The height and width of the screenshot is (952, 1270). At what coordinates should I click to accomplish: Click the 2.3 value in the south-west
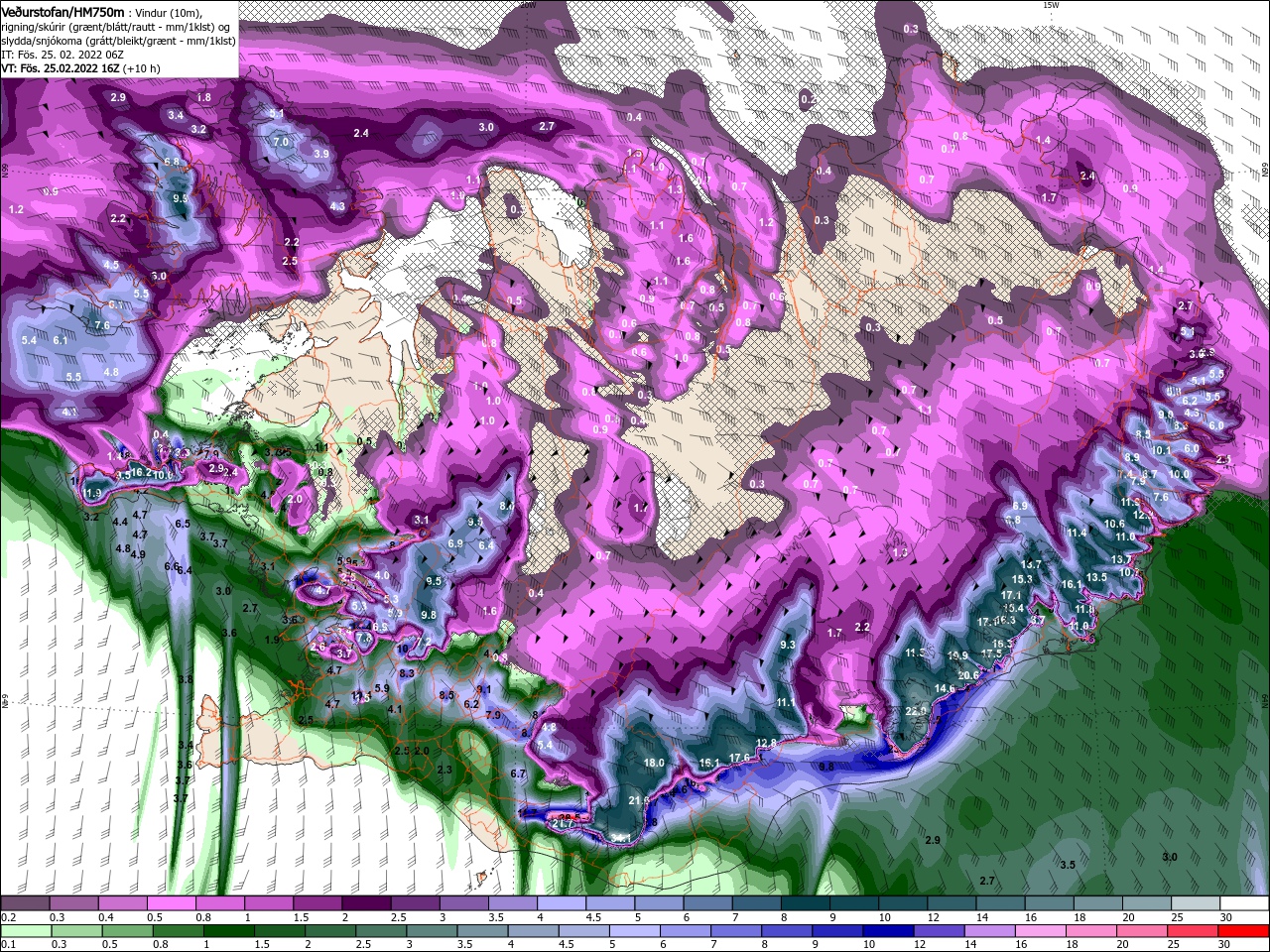coord(444,770)
